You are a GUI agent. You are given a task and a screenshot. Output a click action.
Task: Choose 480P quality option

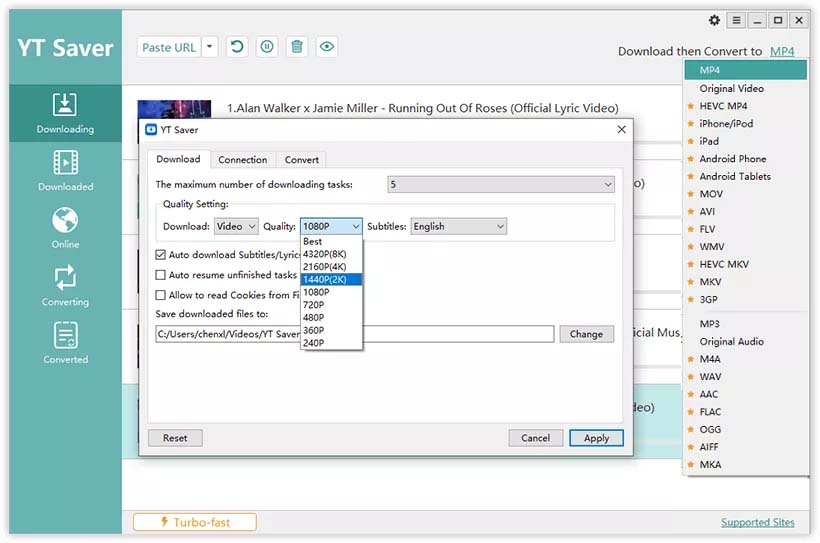click(331, 318)
